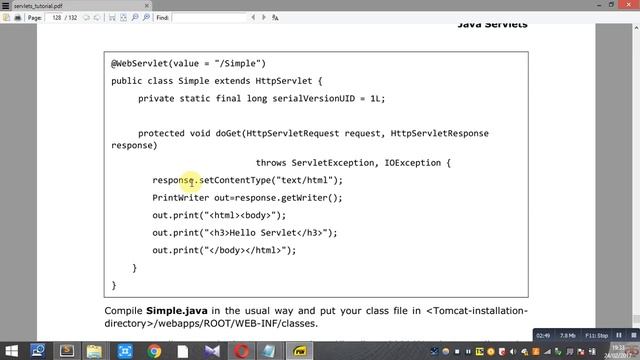Screen dimensions: 640x360
Task: Open Opera browser from the taskbar
Action: (241, 351)
